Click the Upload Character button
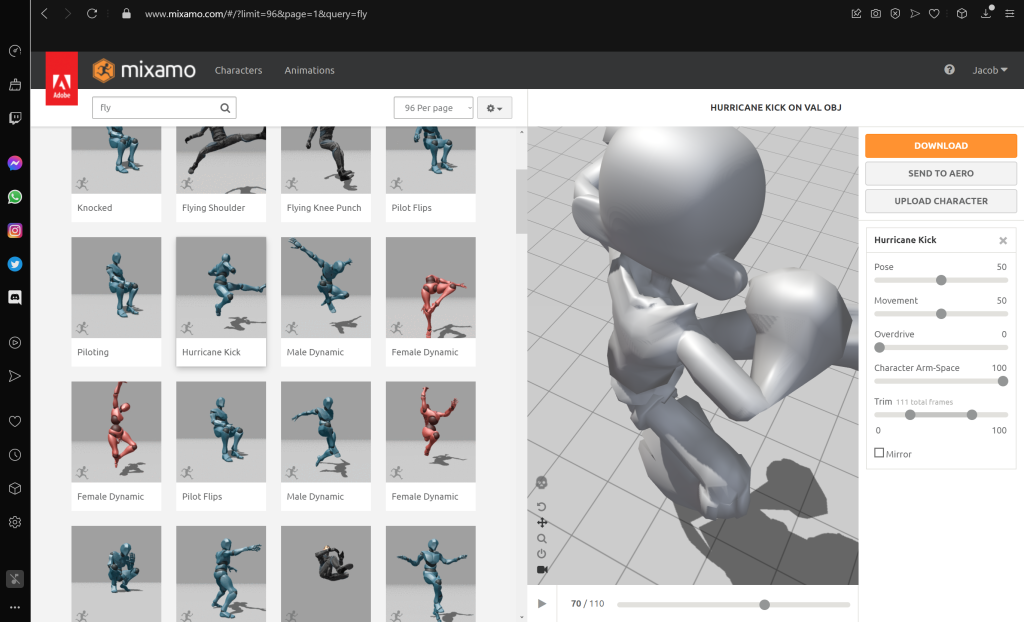 (x=940, y=201)
